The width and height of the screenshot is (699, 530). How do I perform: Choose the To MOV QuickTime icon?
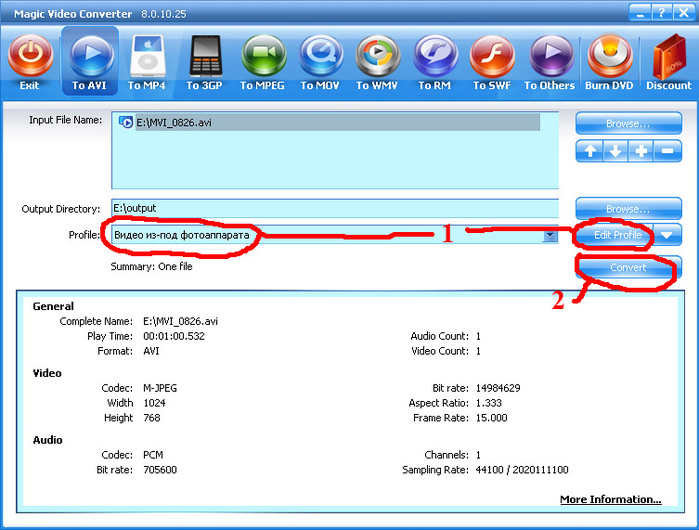tap(321, 56)
